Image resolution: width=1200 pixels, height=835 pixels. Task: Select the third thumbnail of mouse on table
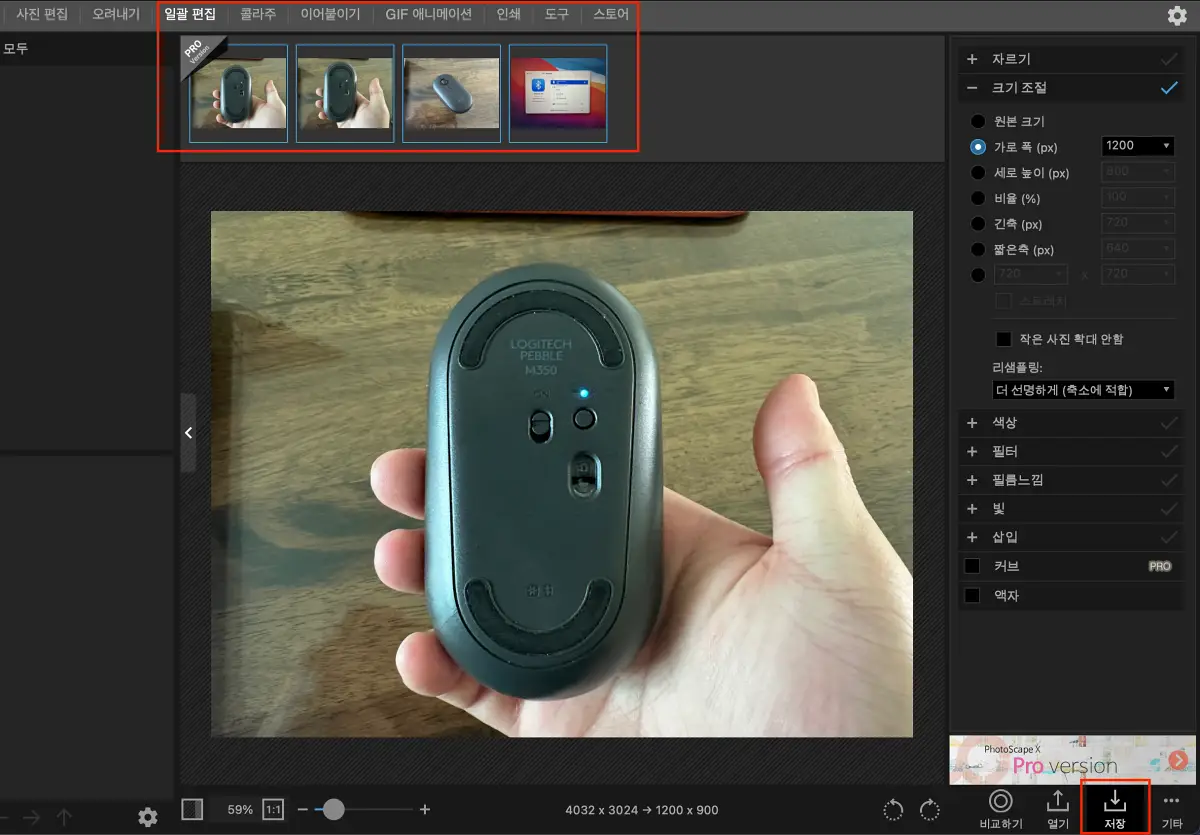(451, 93)
